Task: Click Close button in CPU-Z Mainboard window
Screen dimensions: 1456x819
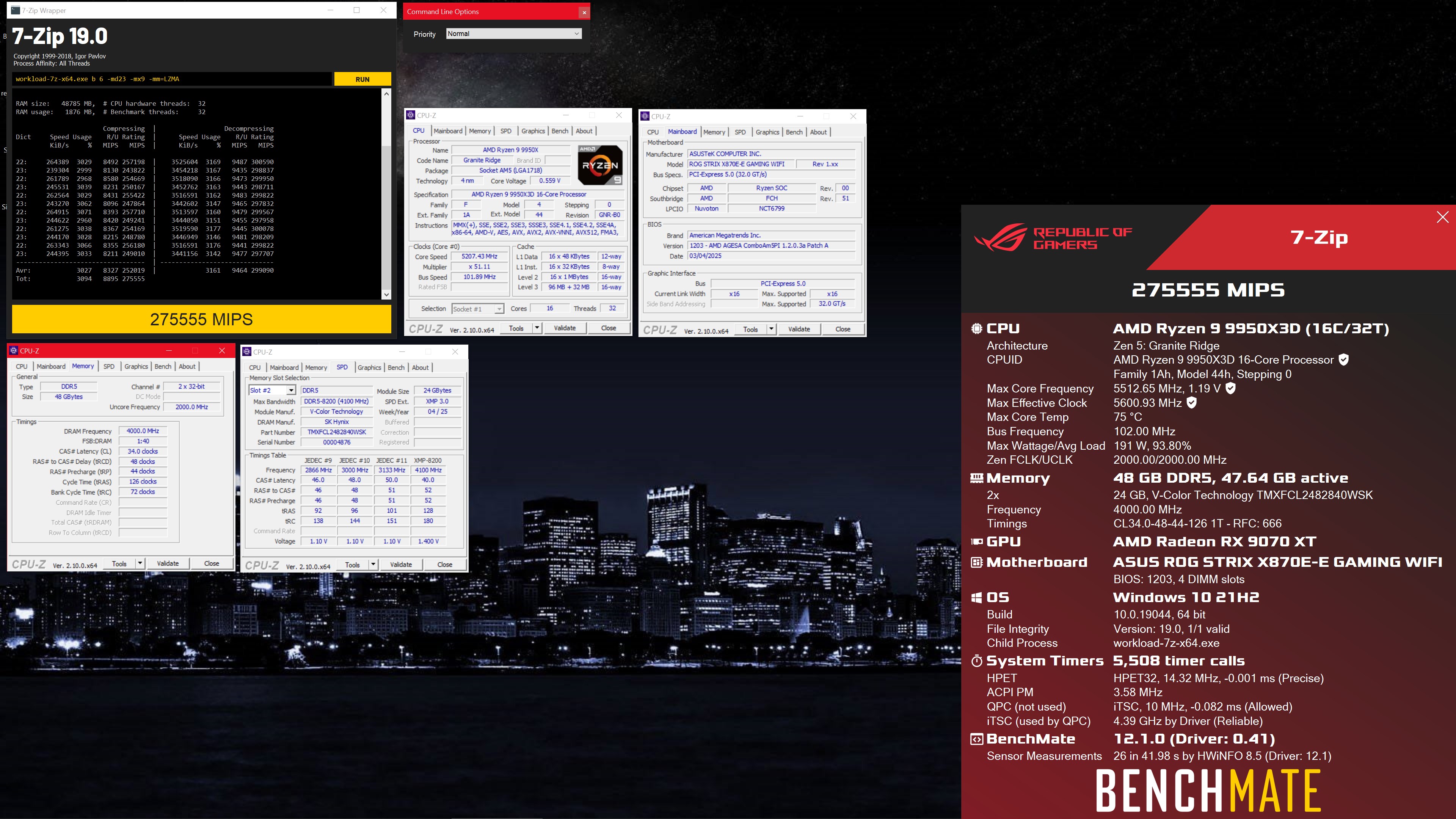Action: click(x=843, y=329)
